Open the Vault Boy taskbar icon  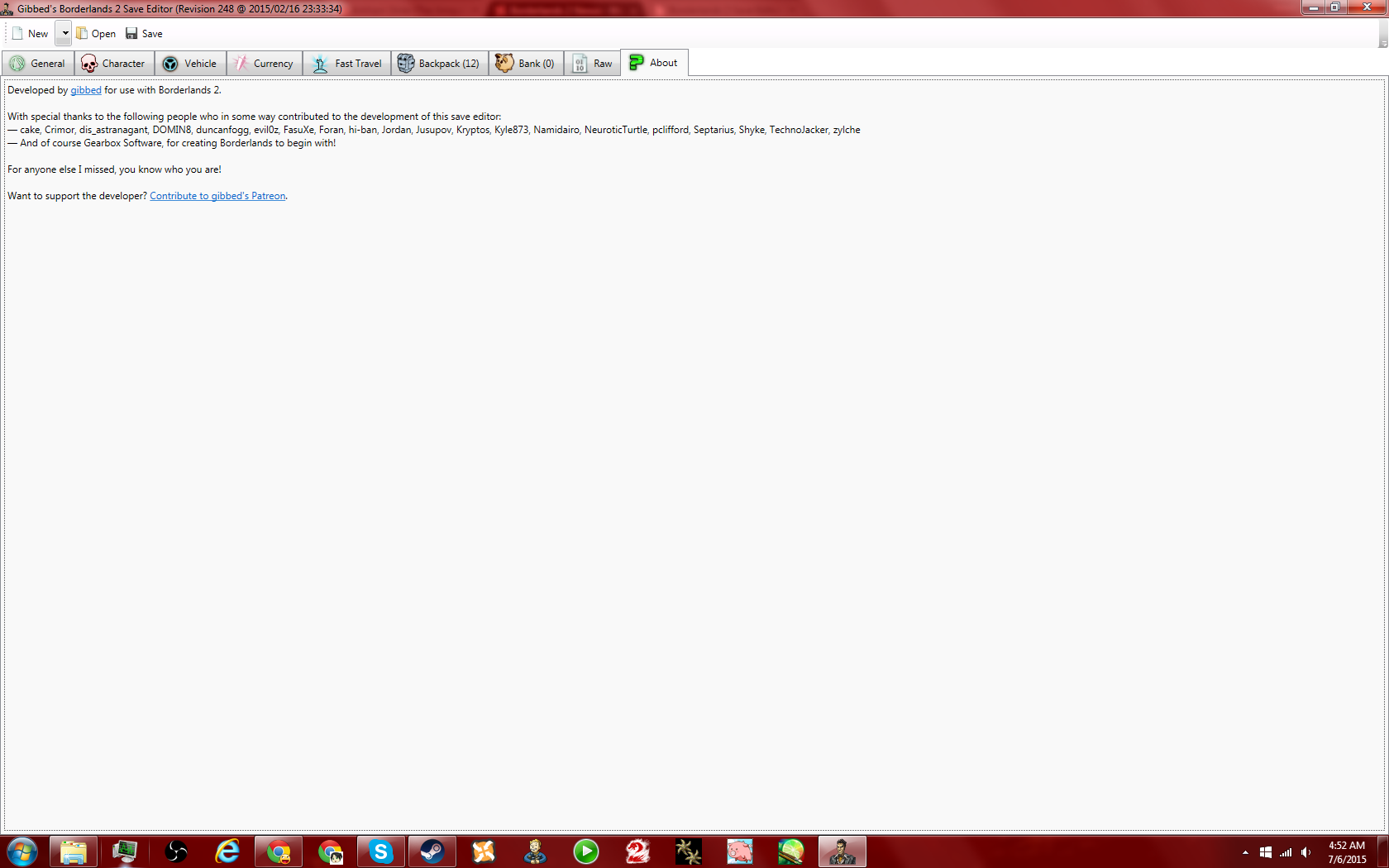[535, 851]
